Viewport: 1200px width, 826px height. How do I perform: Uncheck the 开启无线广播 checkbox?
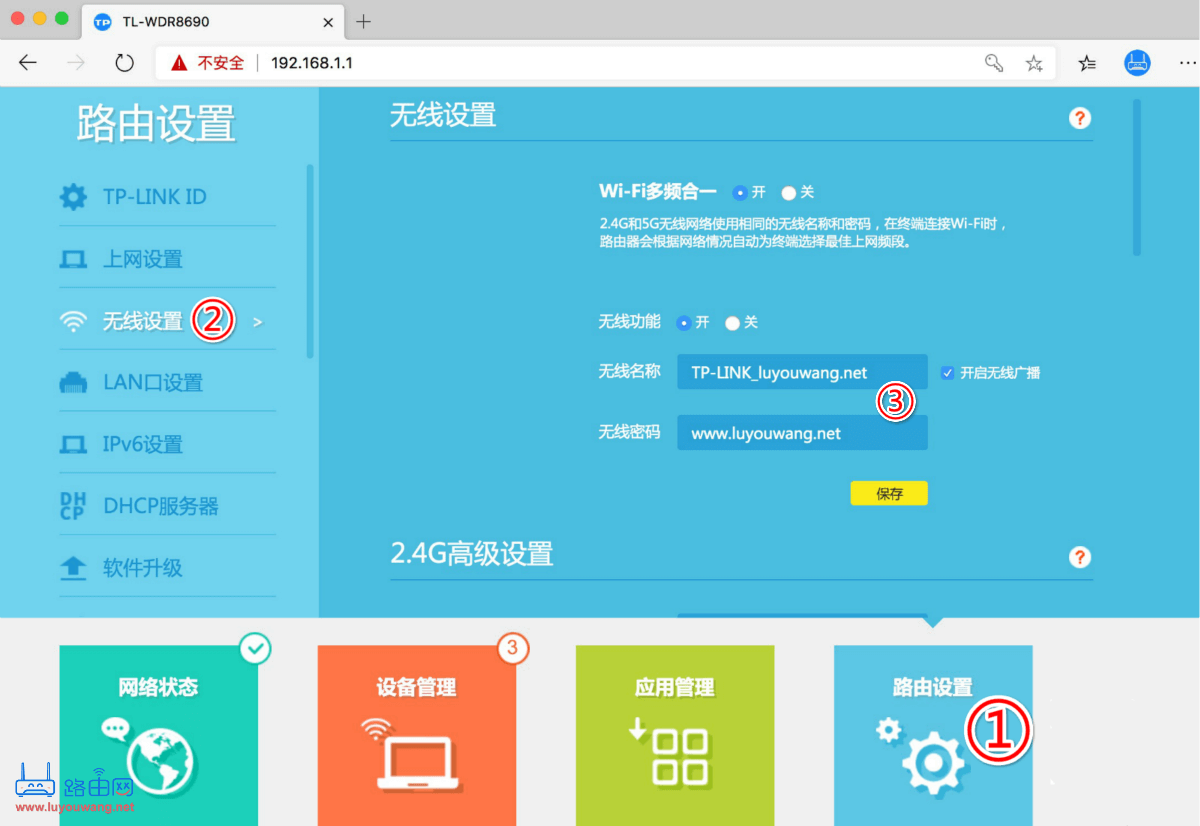pos(946,372)
